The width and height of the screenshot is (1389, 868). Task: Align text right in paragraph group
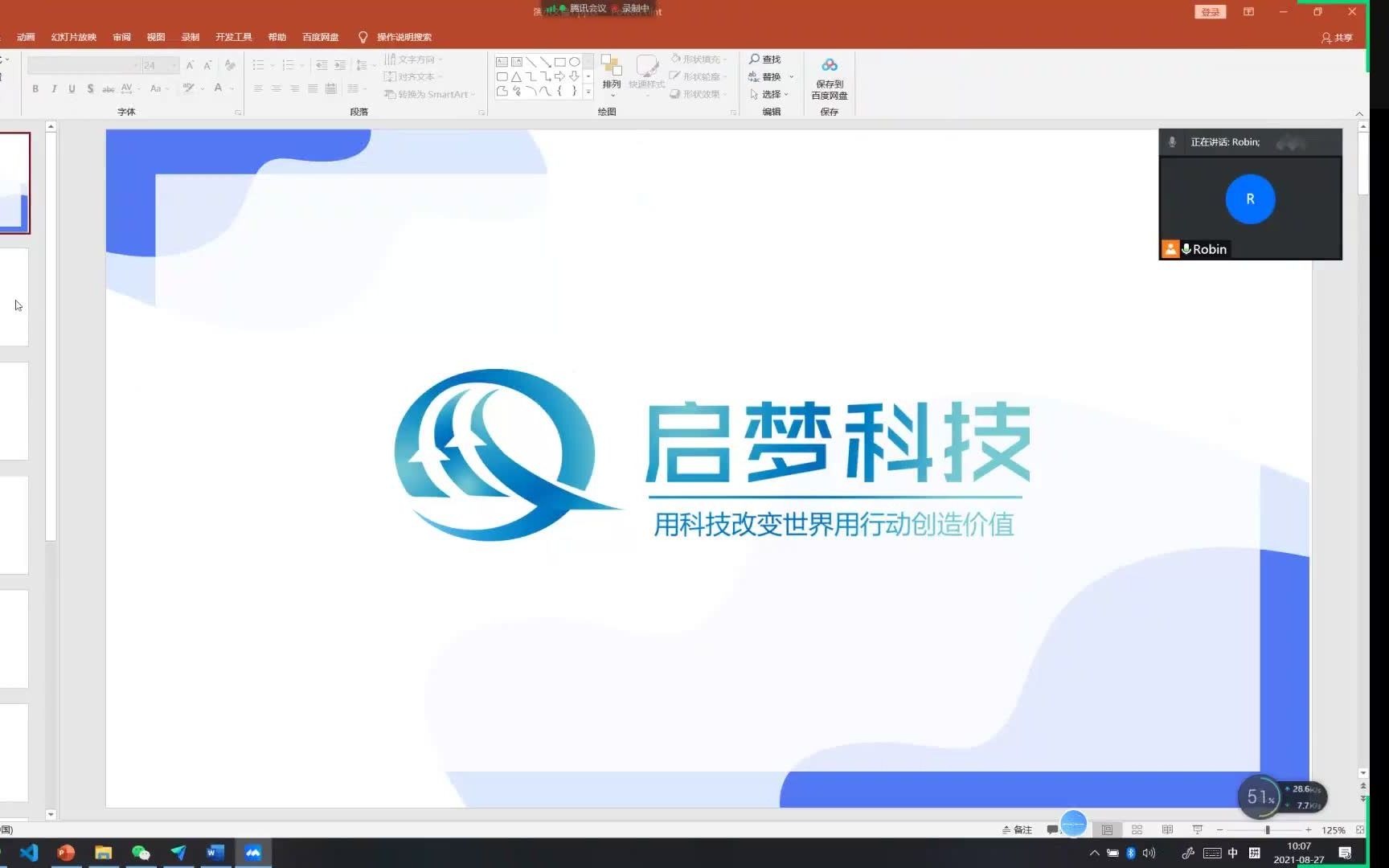pyautogui.click(x=295, y=88)
